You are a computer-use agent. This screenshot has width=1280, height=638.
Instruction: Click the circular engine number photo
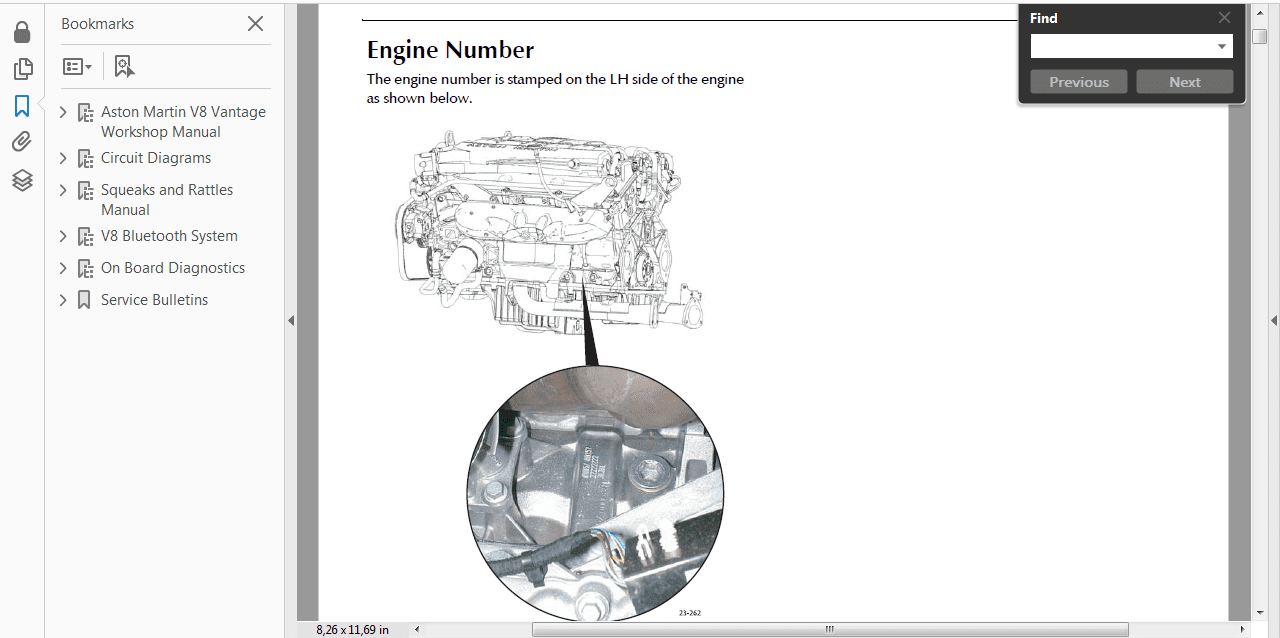(x=595, y=494)
